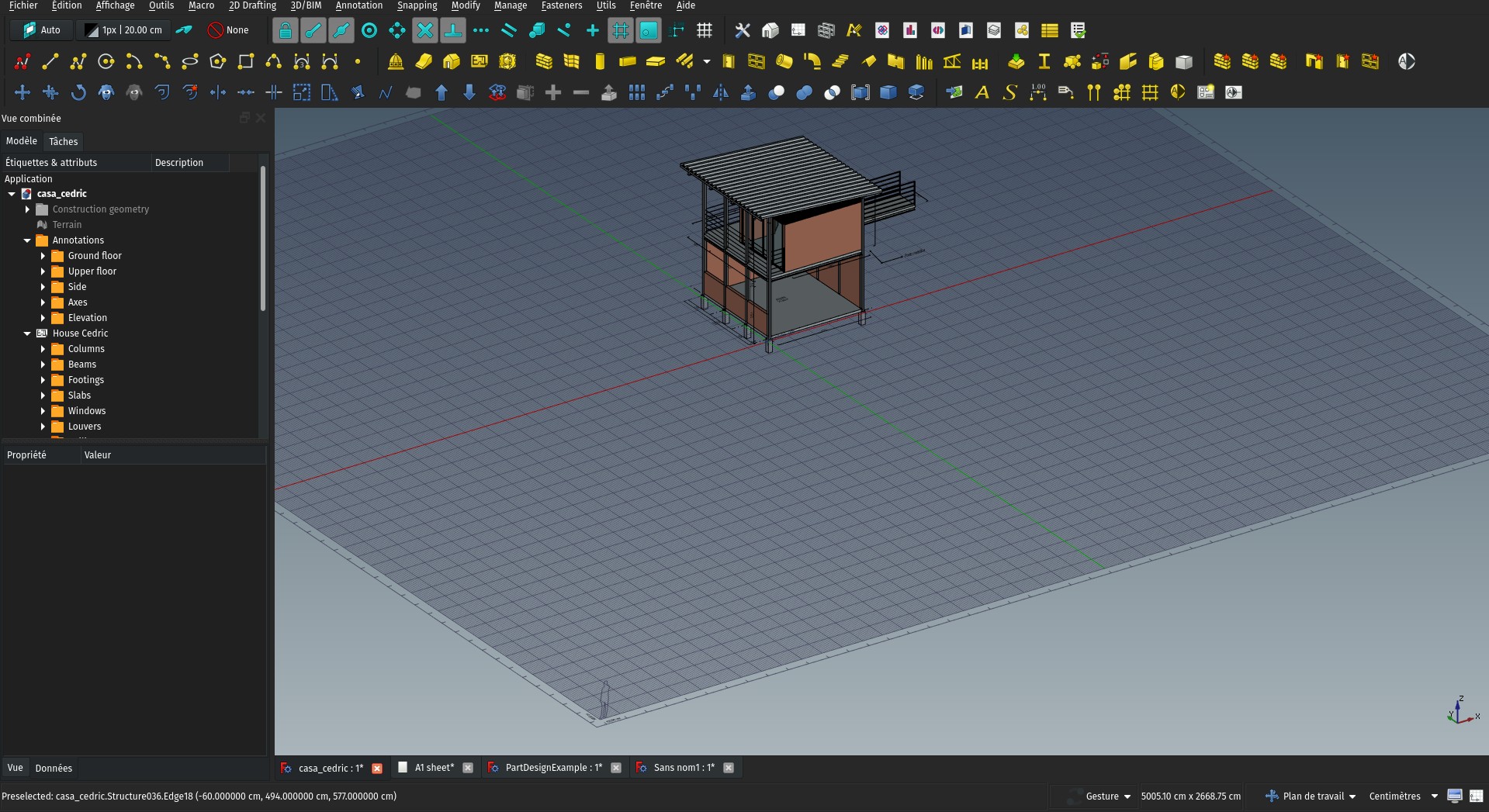Select the Polygon drawing tool
The width and height of the screenshot is (1489, 812).
click(x=218, y=61)
